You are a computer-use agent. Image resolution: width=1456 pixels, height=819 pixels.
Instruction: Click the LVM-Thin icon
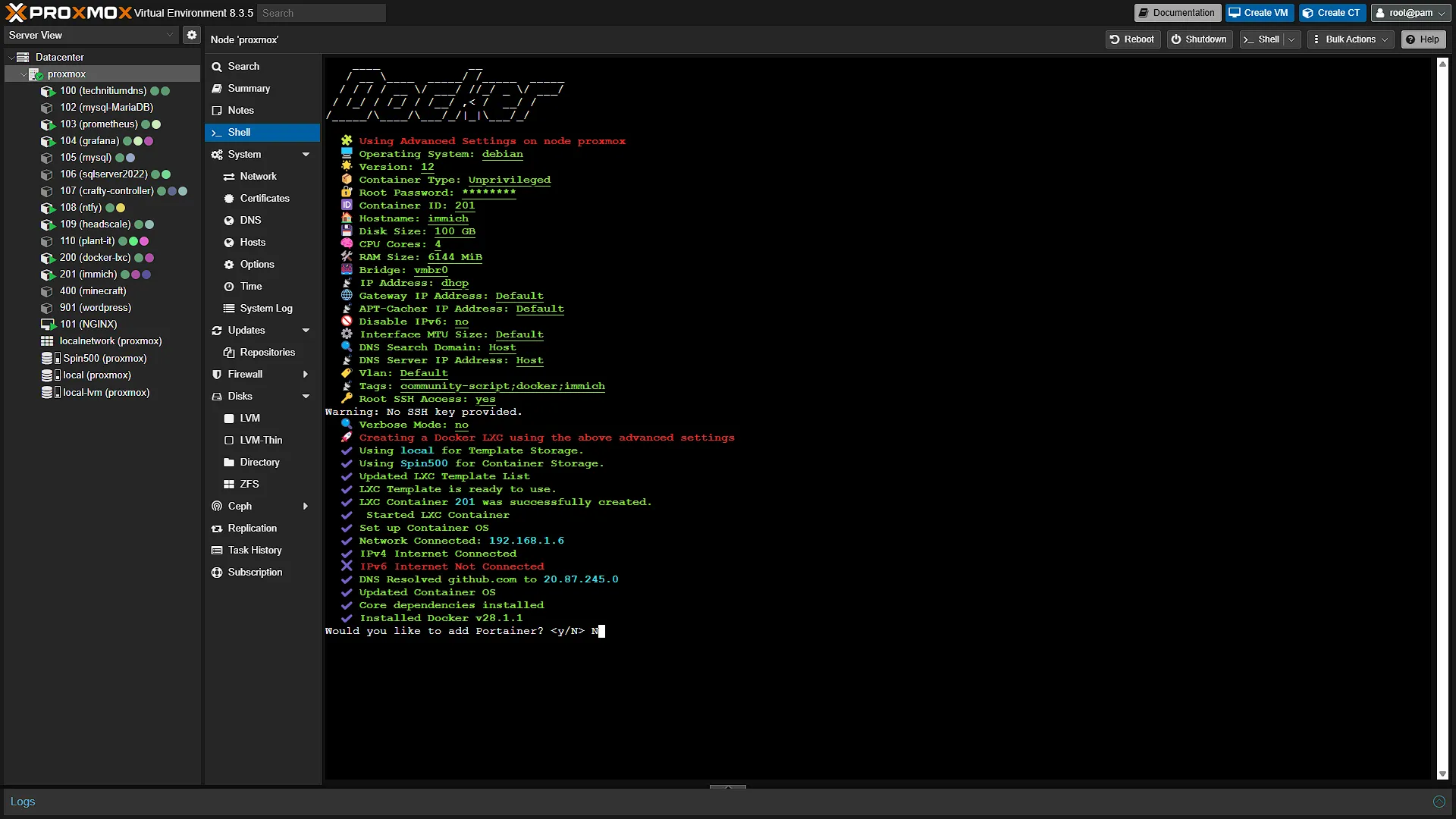point(229,441)
